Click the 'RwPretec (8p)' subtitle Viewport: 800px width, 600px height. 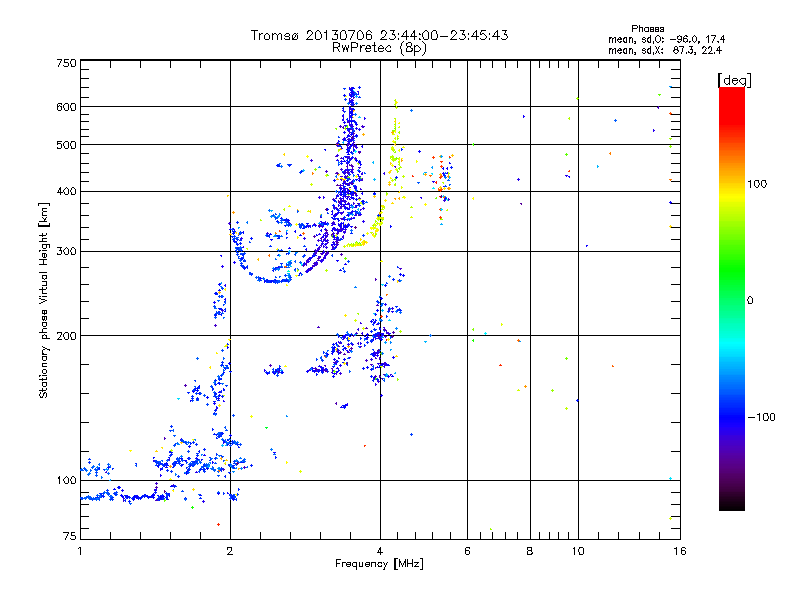pos(379,48)
